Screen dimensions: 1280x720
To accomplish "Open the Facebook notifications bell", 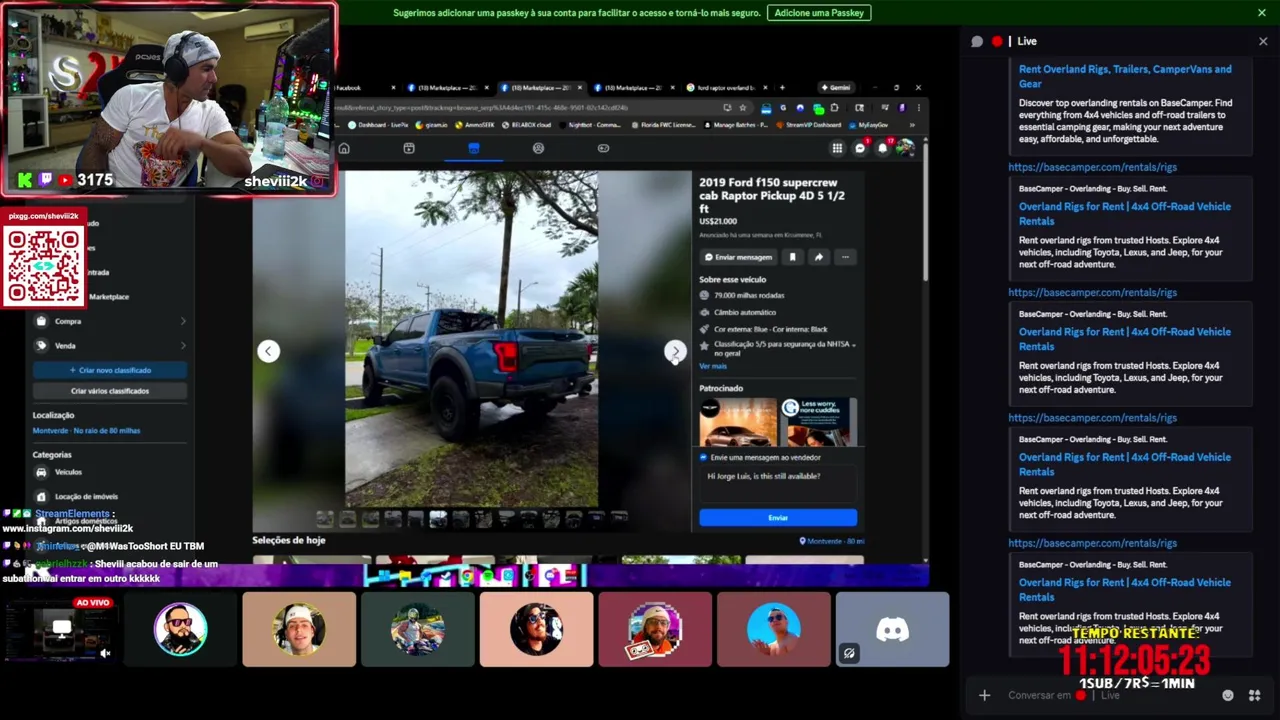I will pos(882,148).
